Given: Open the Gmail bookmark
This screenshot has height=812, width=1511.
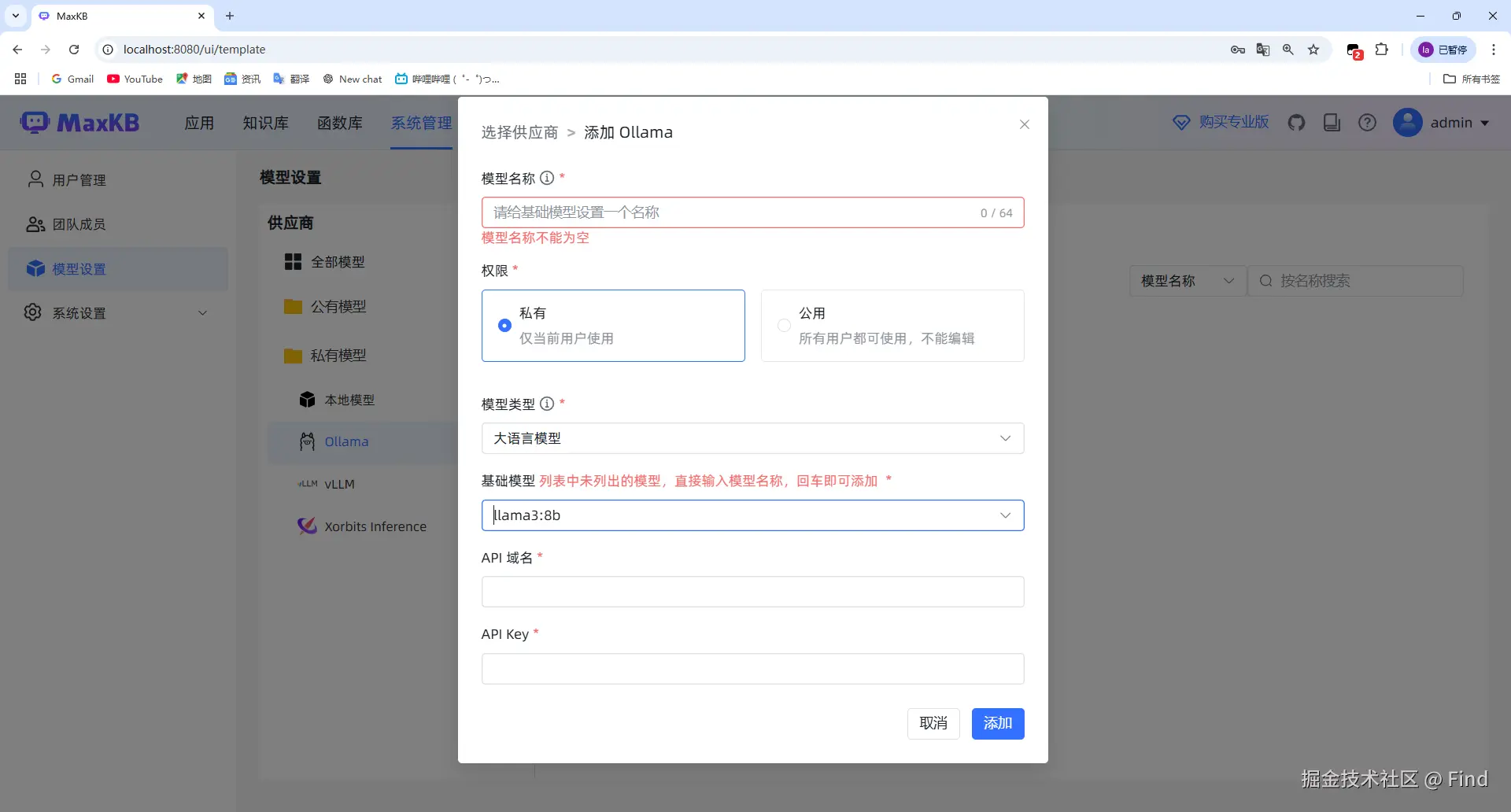Looking at the screenshot, I should coord(72,79).
